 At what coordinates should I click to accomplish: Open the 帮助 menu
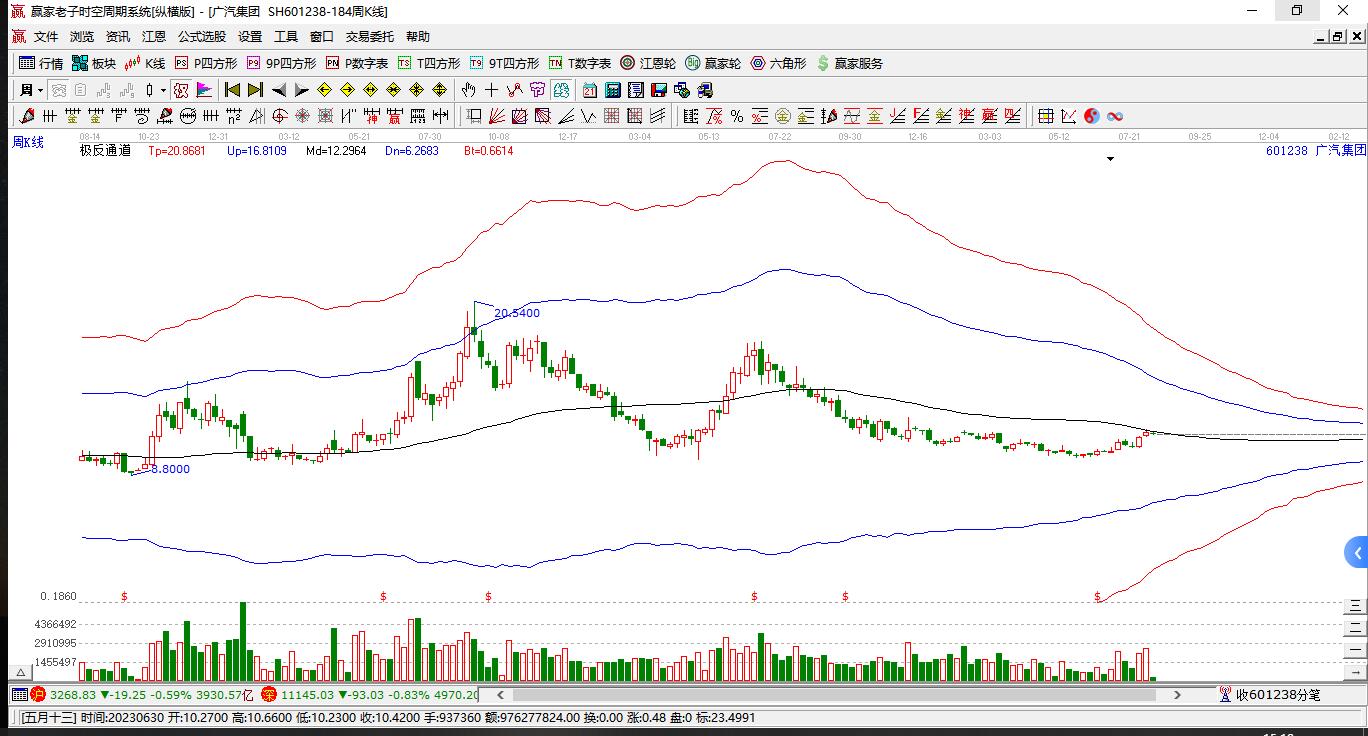(x=418, y=36)
